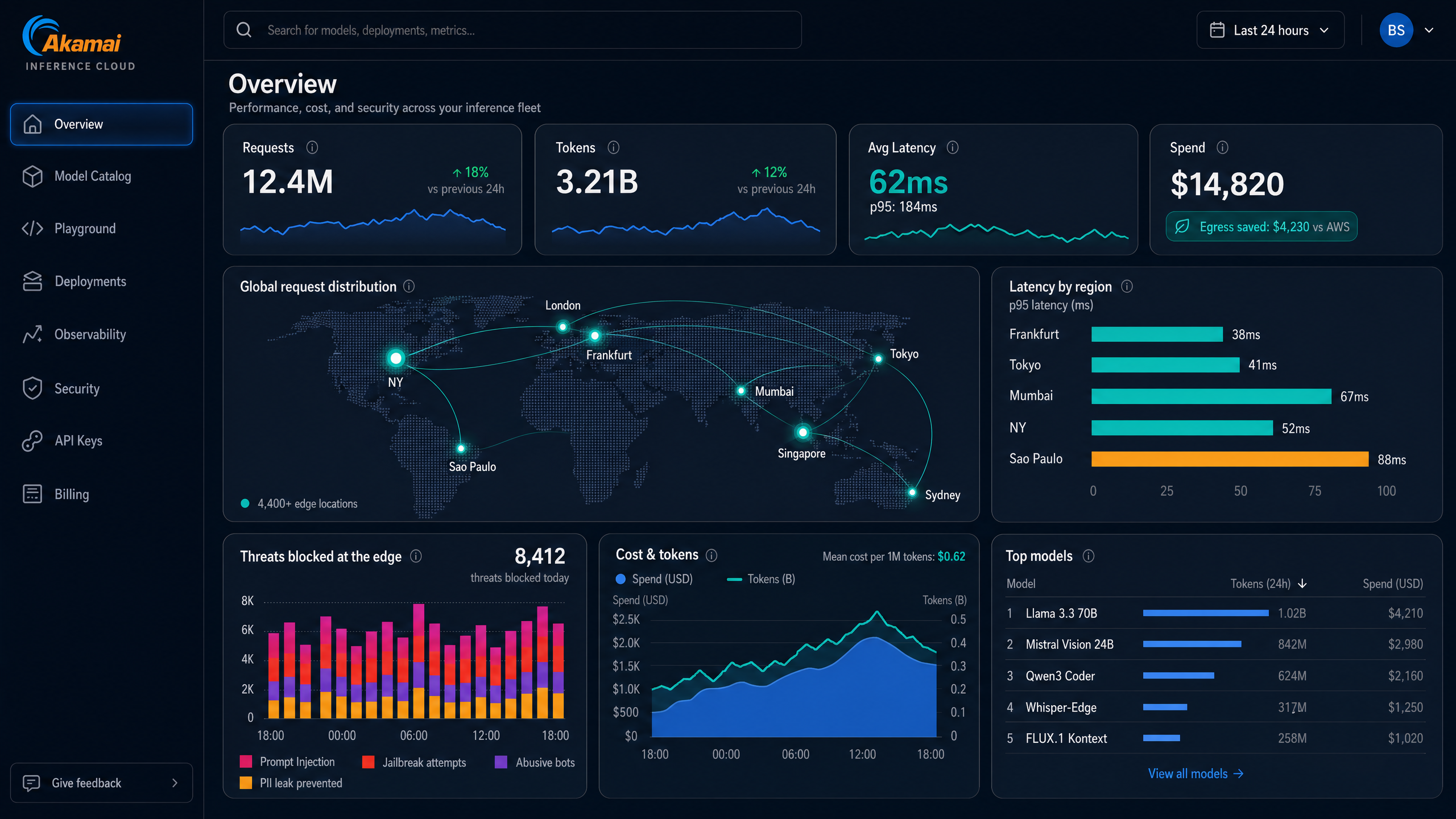Open the Last 24 hours date dropdown
The width and height of the screenshot is (1456, 819).
click(1270, 30)
